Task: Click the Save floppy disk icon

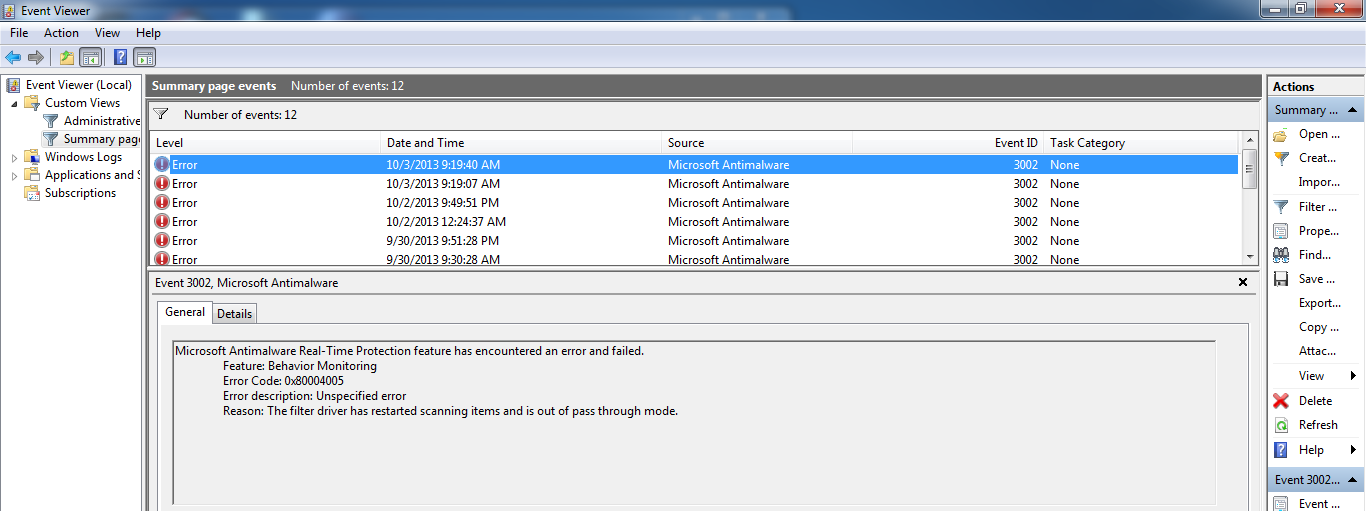Action: coord(1281,279)
